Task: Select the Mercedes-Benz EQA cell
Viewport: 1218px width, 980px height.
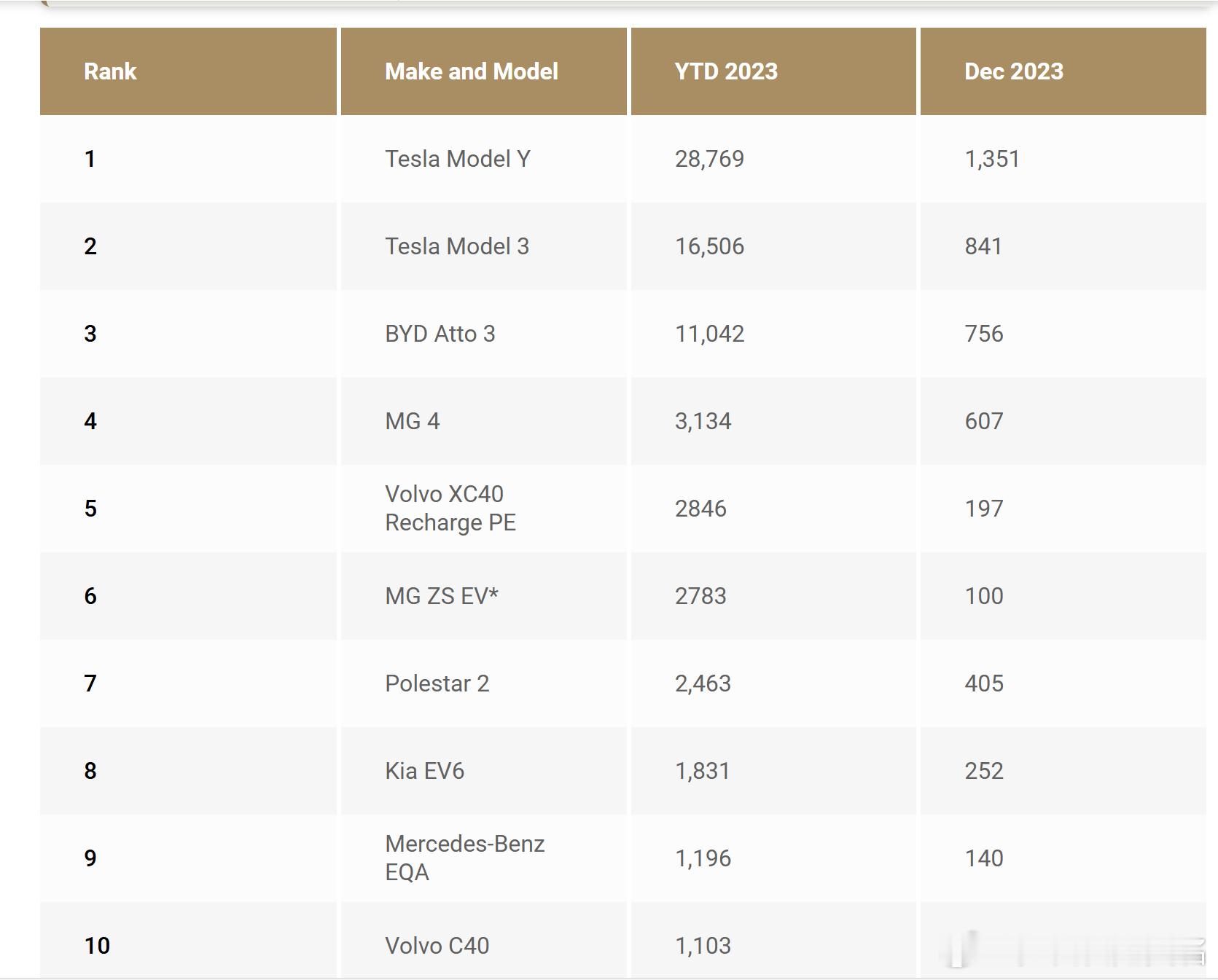Action: pyautogui.click(x=484, y=858)
